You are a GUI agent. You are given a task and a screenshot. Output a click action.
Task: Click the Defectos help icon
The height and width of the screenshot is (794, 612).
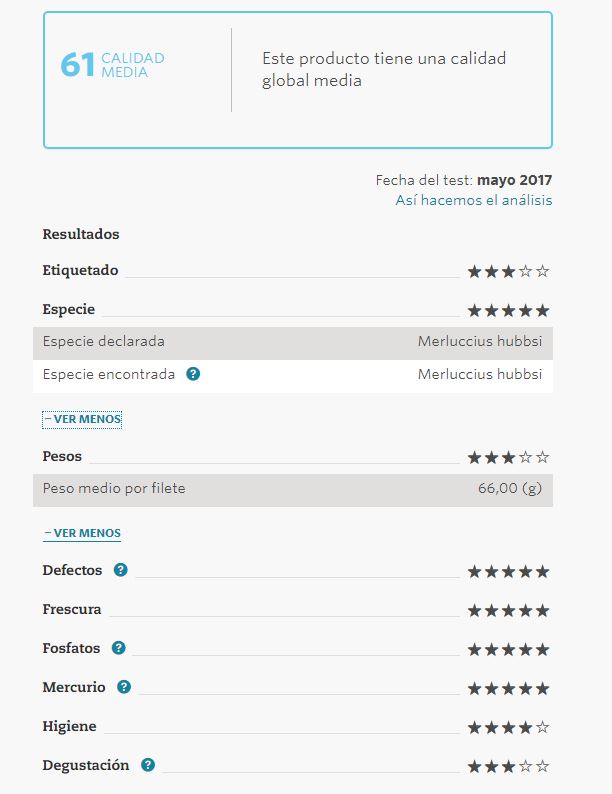click(x=121, y=570)
